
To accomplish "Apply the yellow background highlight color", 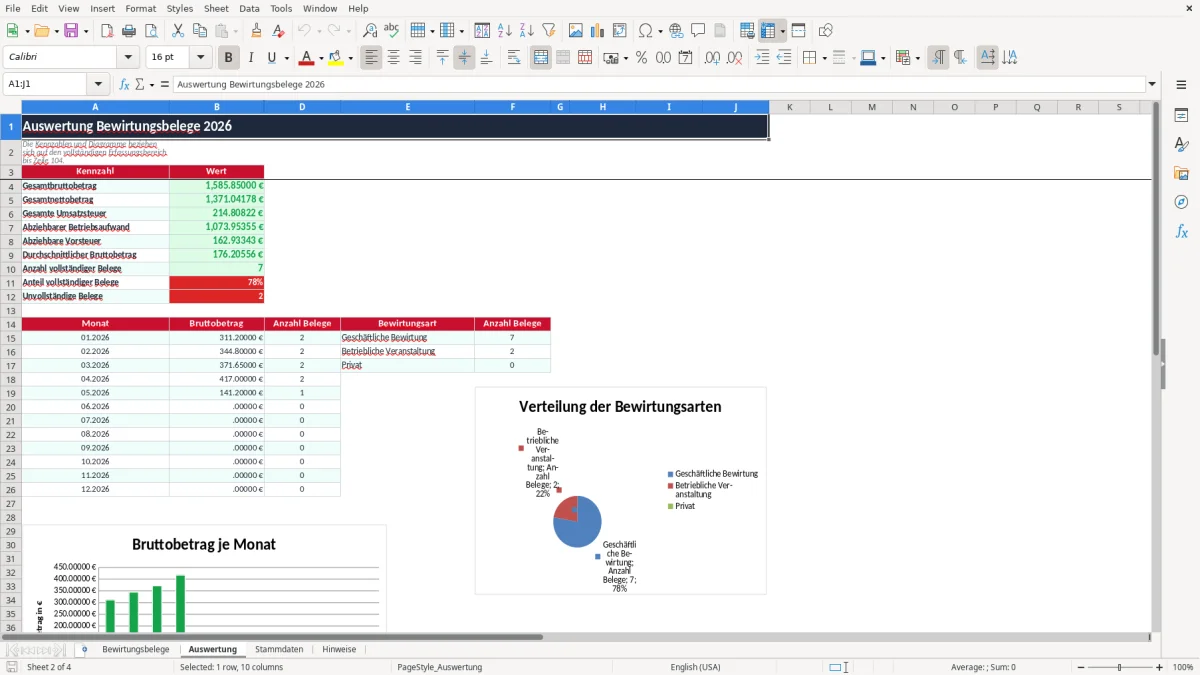I will pos(335,58).
